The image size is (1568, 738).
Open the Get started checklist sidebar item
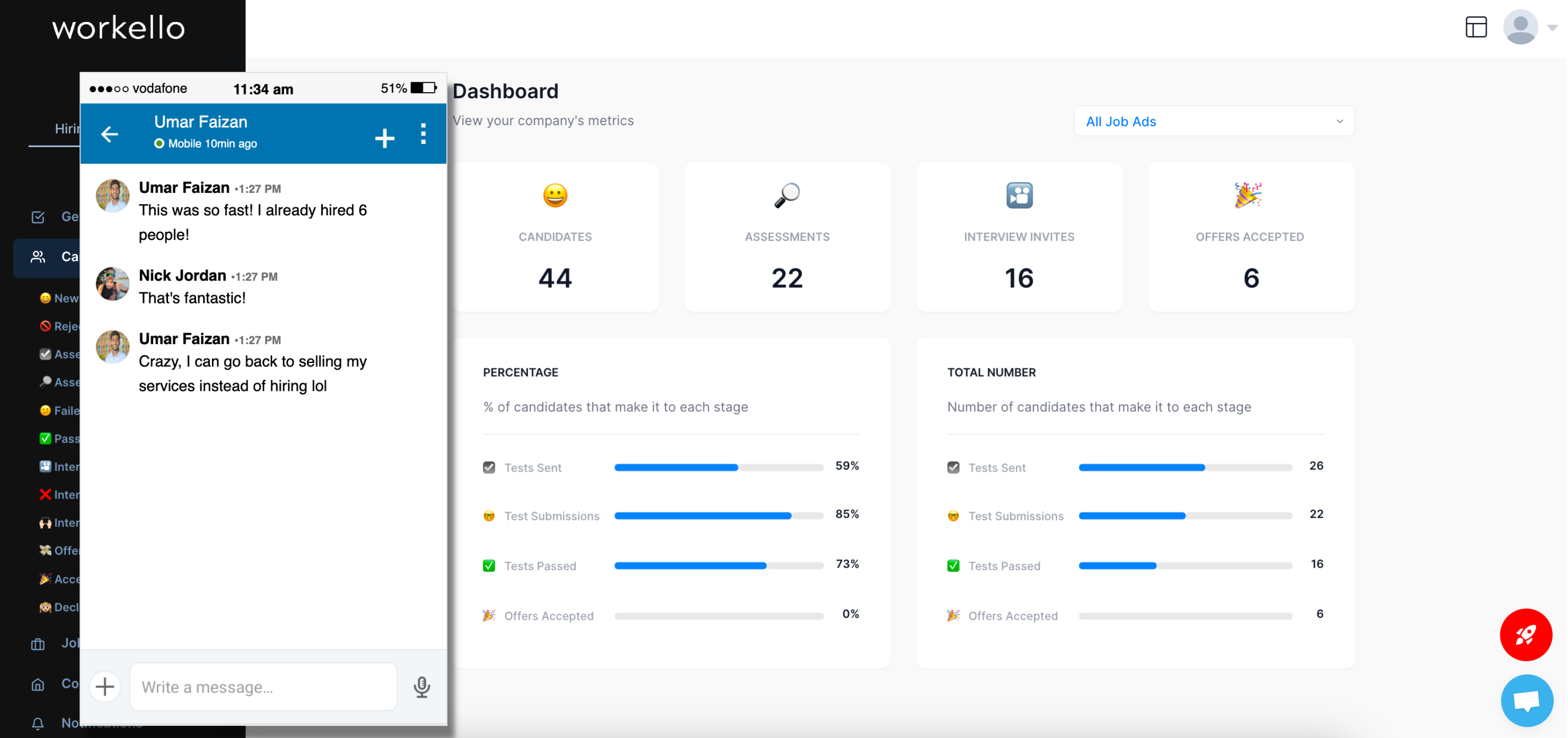[55, 217]
